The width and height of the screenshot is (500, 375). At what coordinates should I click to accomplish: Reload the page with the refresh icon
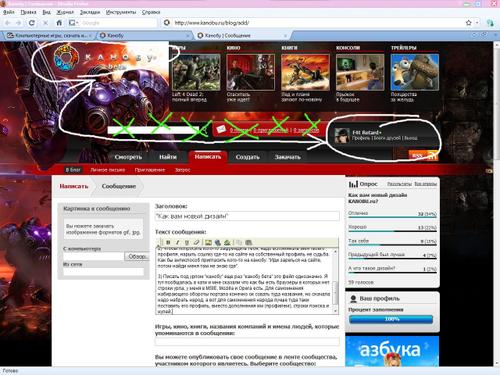(32, 23)
